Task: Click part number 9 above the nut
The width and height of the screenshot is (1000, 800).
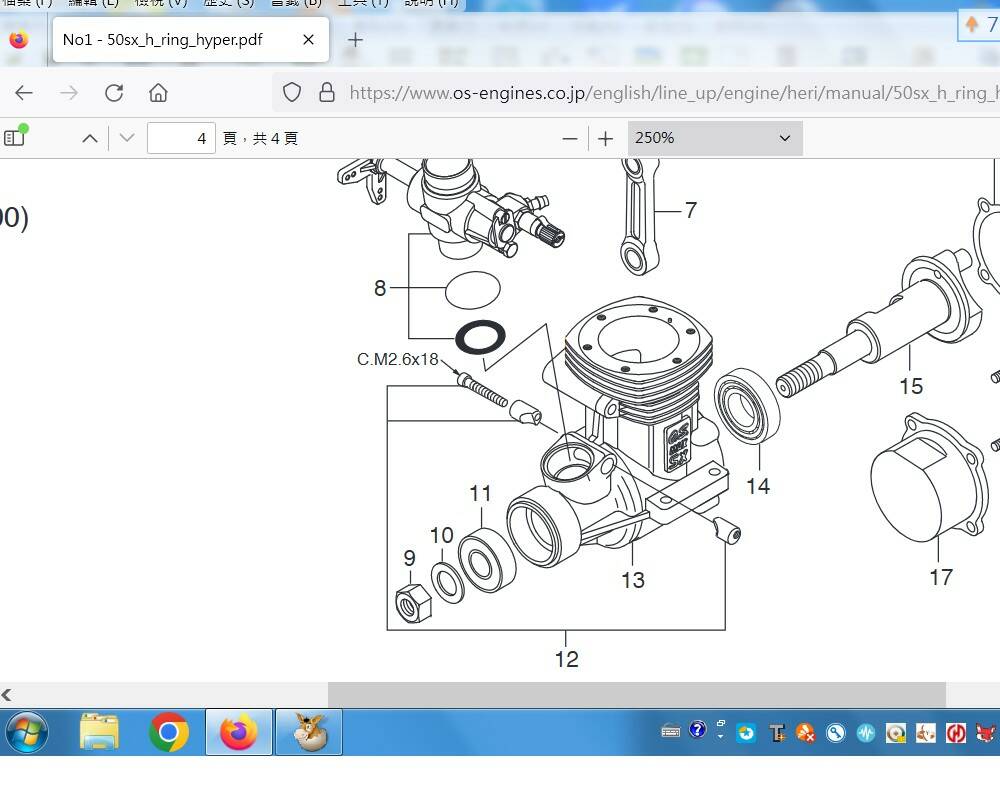Action: [410, 558]
